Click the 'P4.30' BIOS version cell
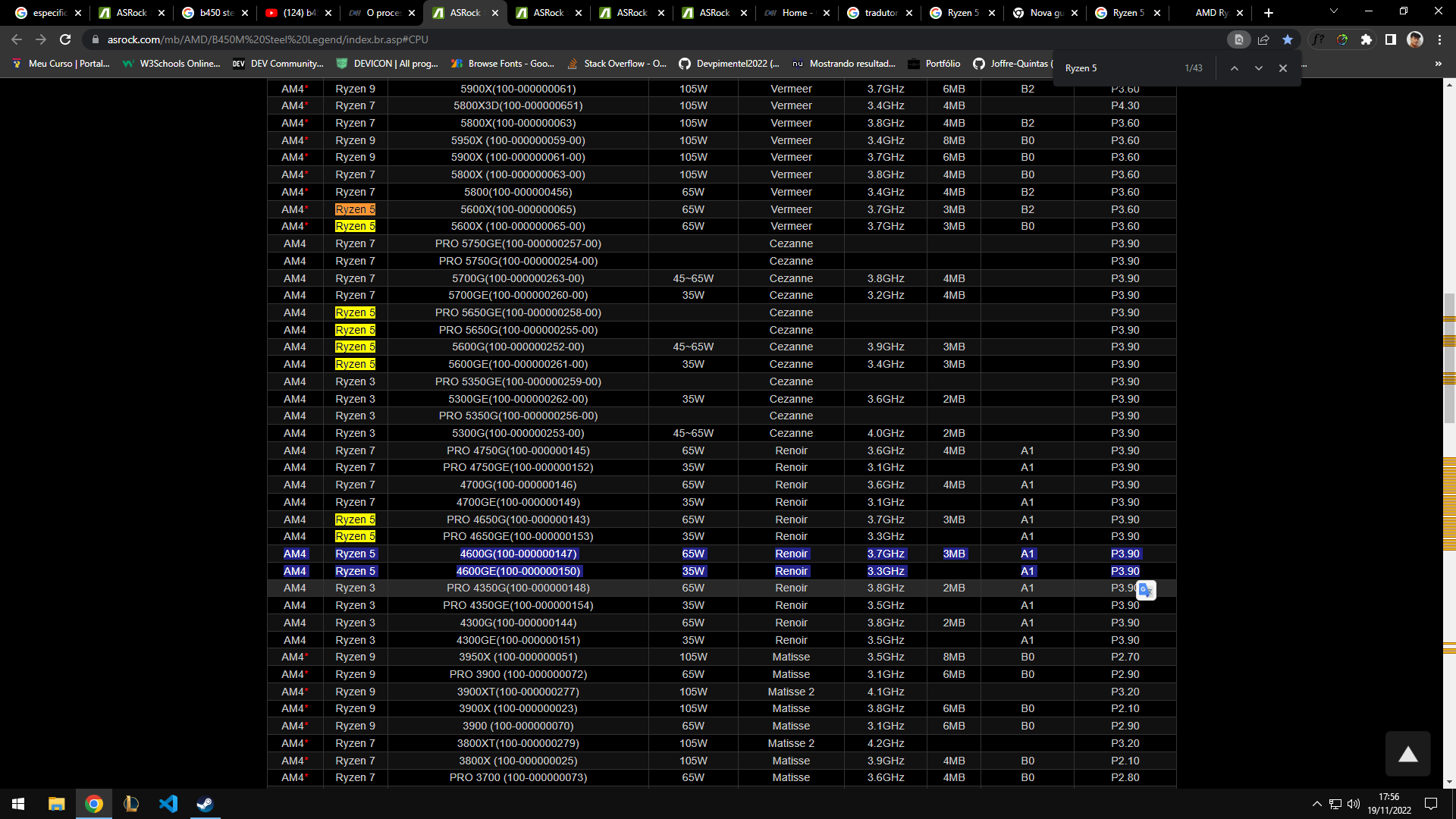The width and height of the screenshot is (1456, 819). coord(1125,105)
